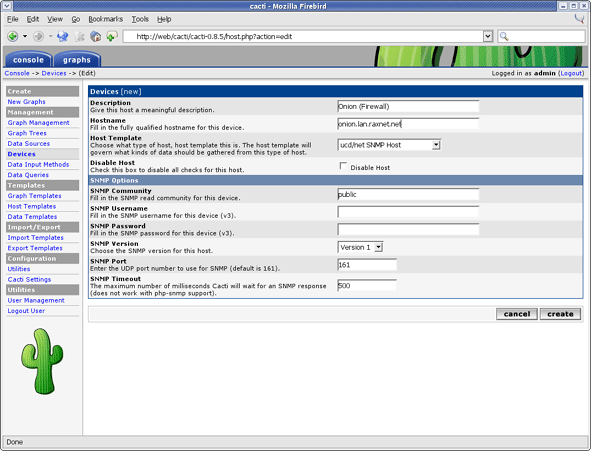The width and height of the screenshot is (591, 451).
Task: Open the Help menu
Action: tap(164, 19)
